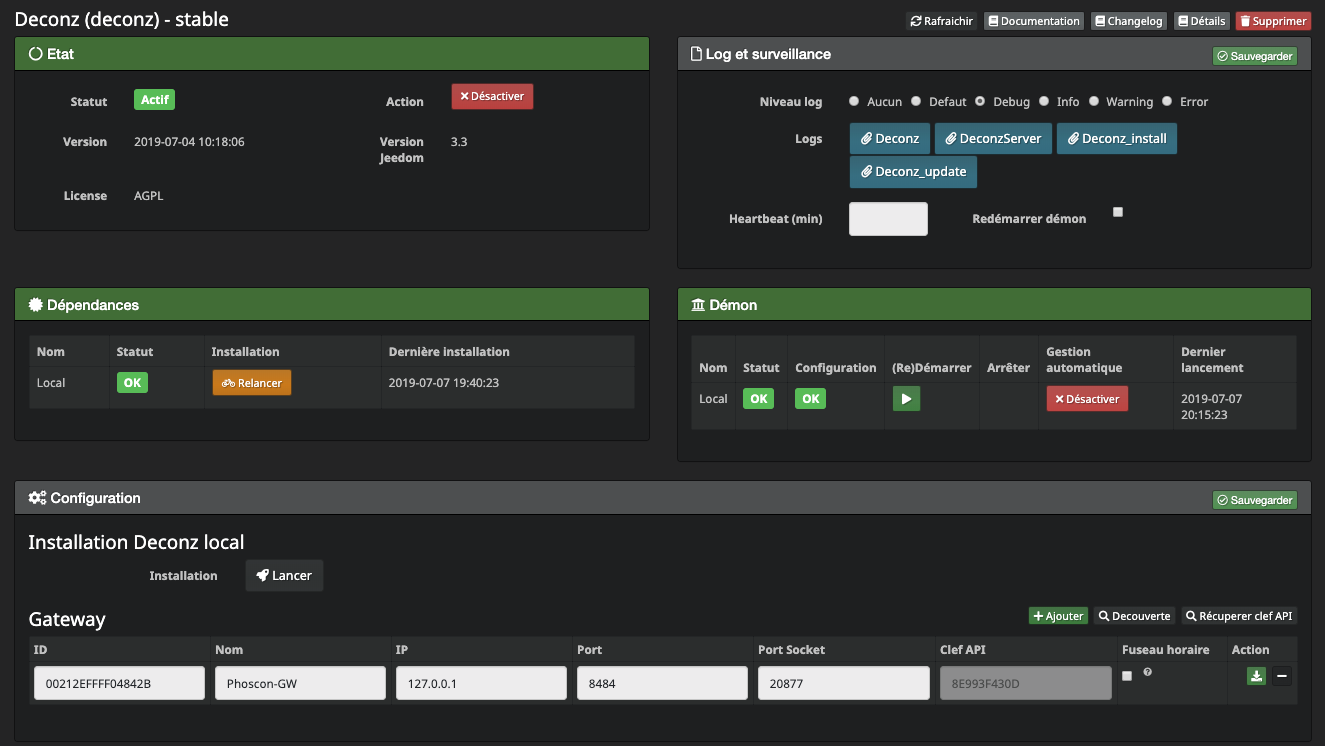1325x746 pixels.
Task: Disable automatic daemon management with Désactiver
Action: click(1087, 398)
